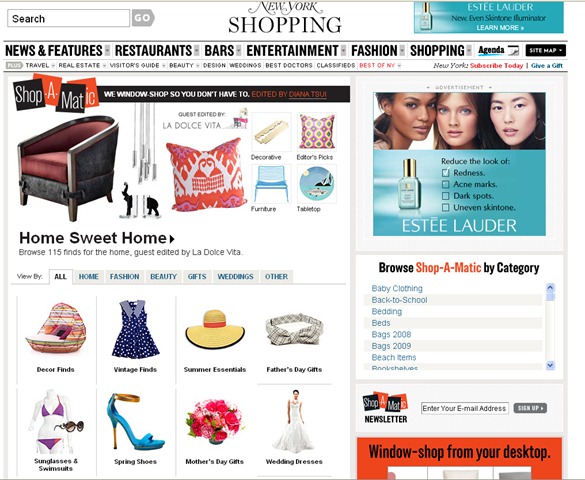Select the Editor's Picks pillow icon

tap(316, 131)
